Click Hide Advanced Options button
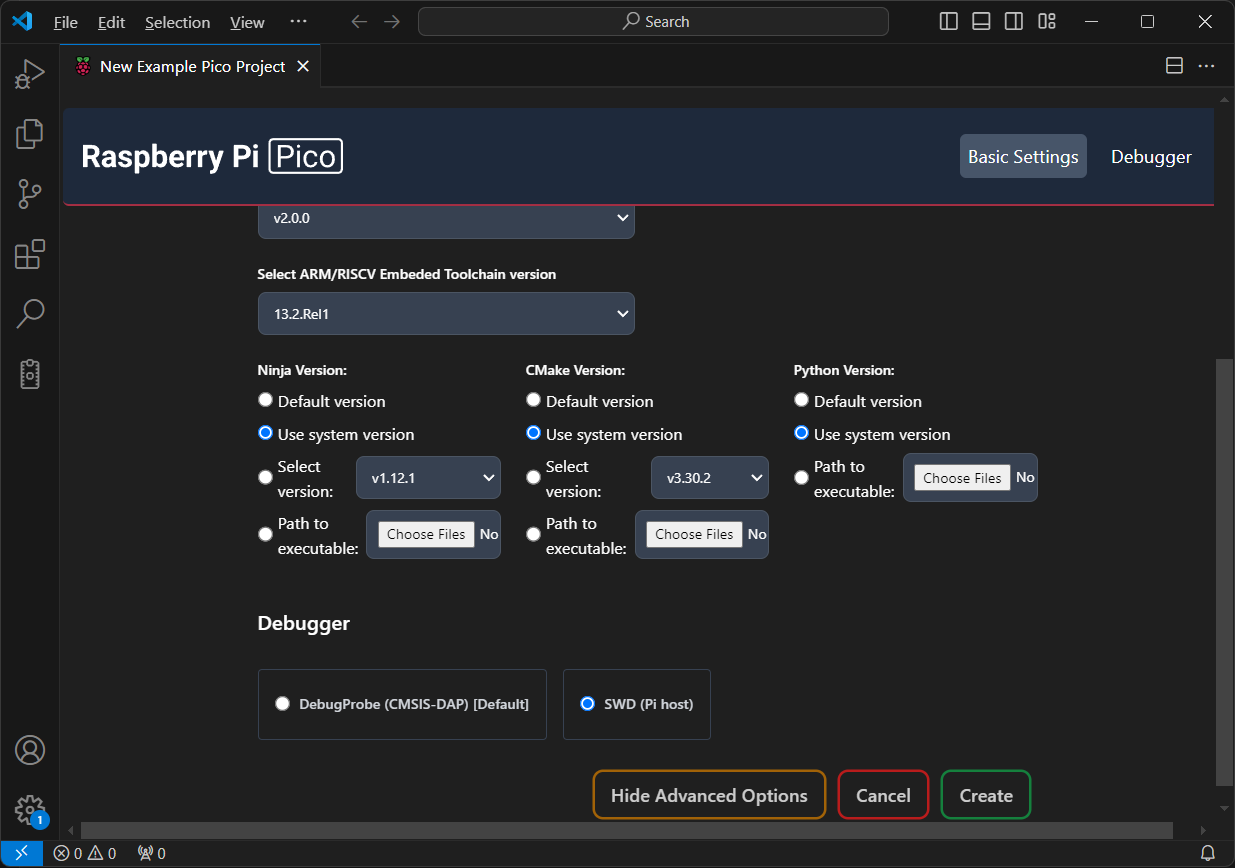This screenshot has height=868, width=1235. 709,795
